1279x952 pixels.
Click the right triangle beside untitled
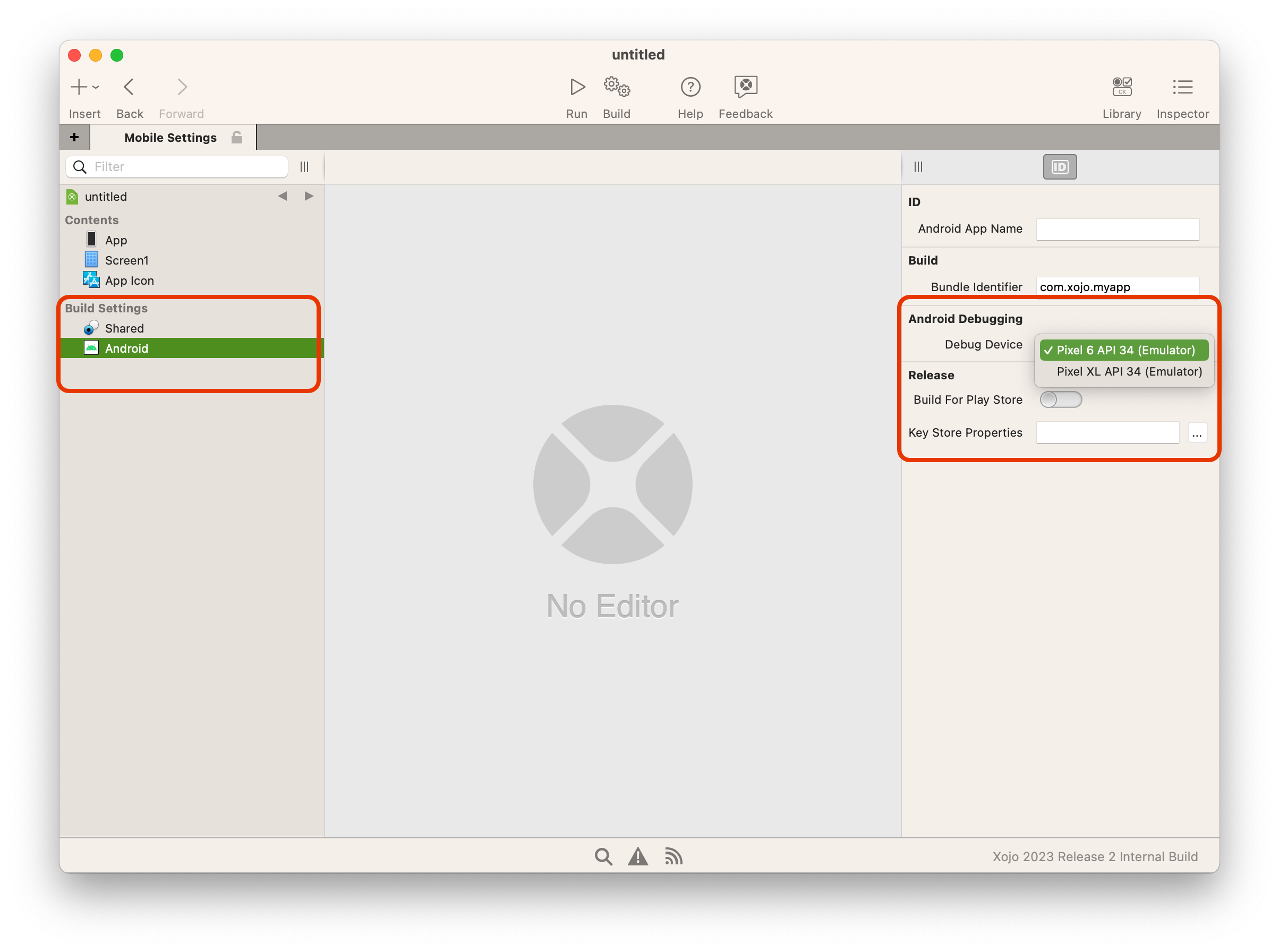tap(309, 197)
